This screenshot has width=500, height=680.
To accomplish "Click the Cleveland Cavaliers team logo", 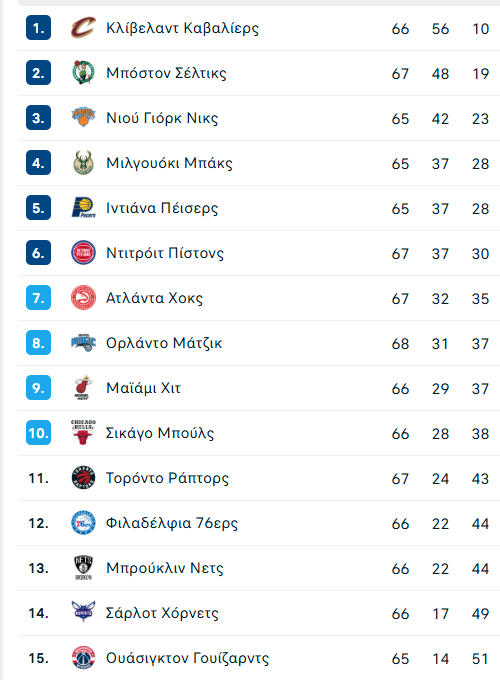I will click(83, 28).
